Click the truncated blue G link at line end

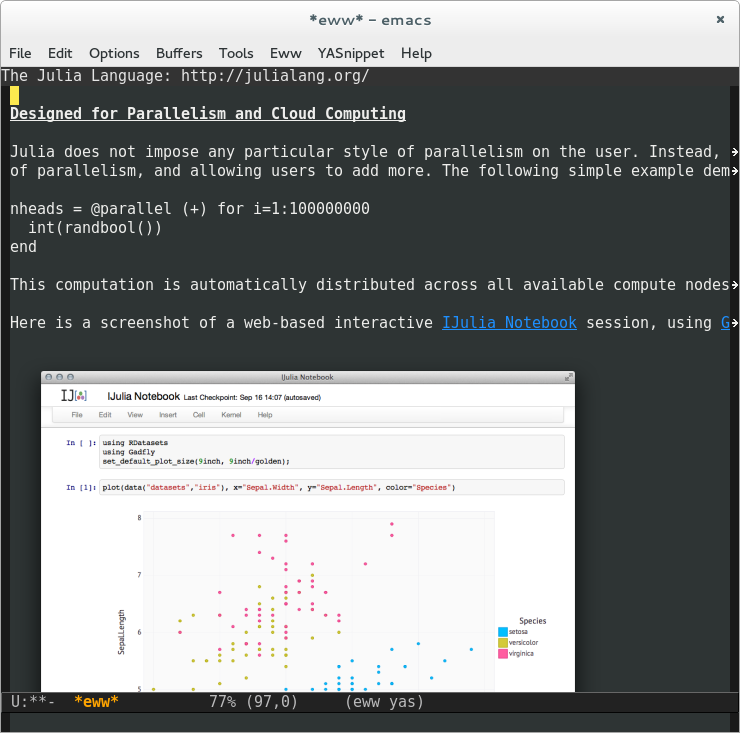(x=726, y=323)
